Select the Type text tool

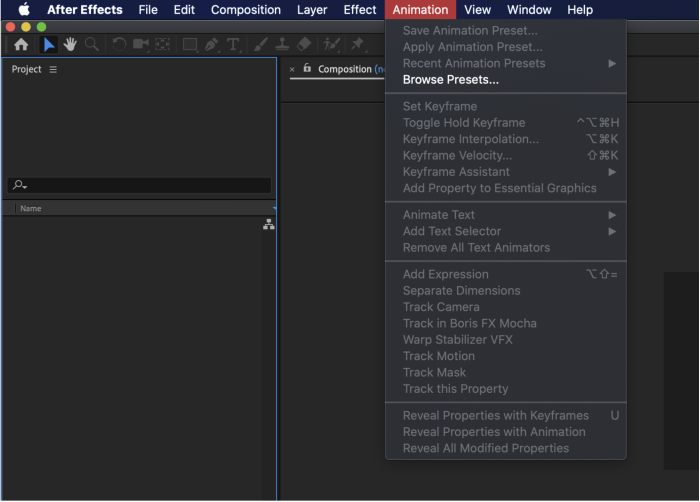(x=233, y=44)
